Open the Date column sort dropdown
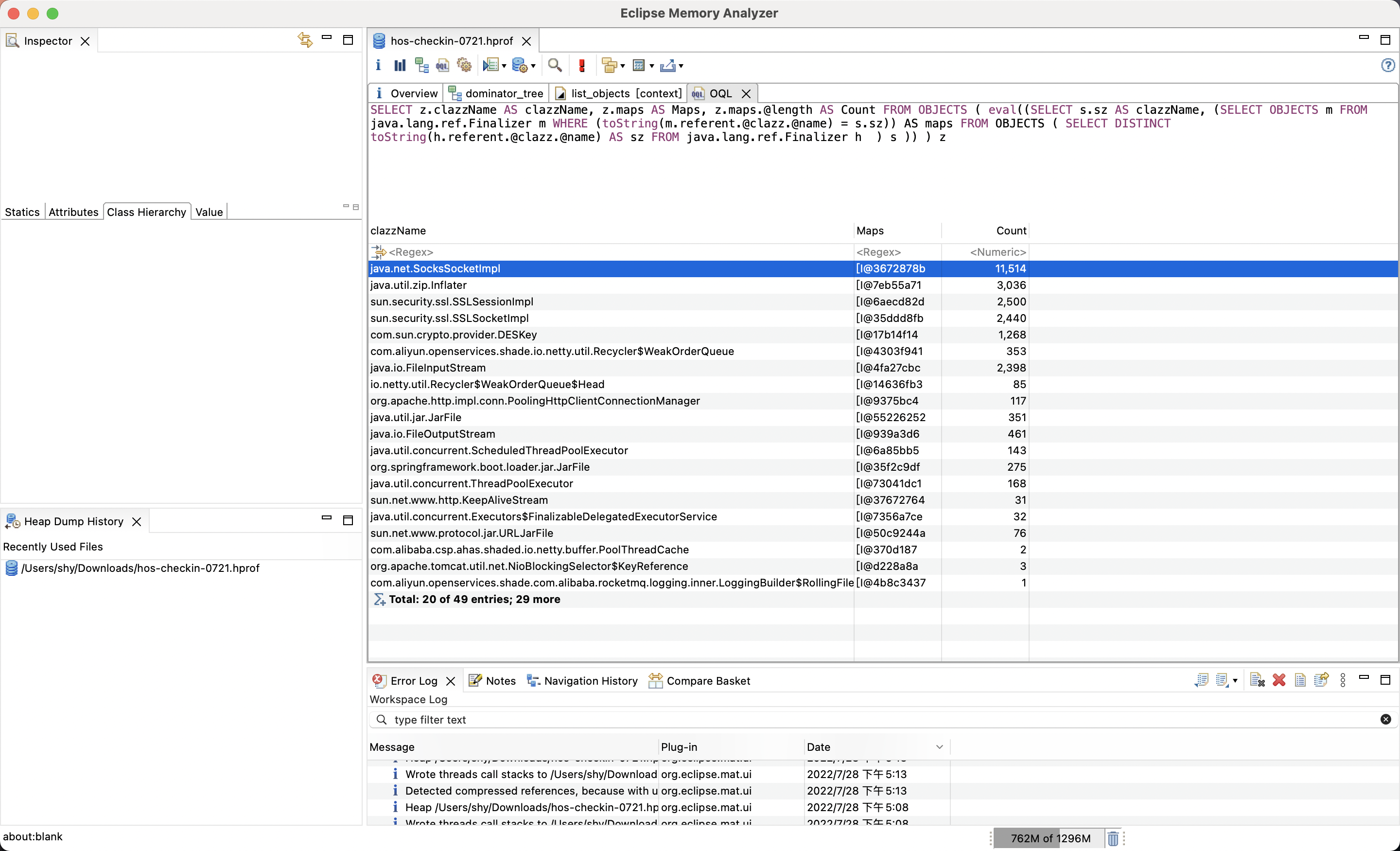Viewport: 1400px width, 851px height. coord(940,746)
